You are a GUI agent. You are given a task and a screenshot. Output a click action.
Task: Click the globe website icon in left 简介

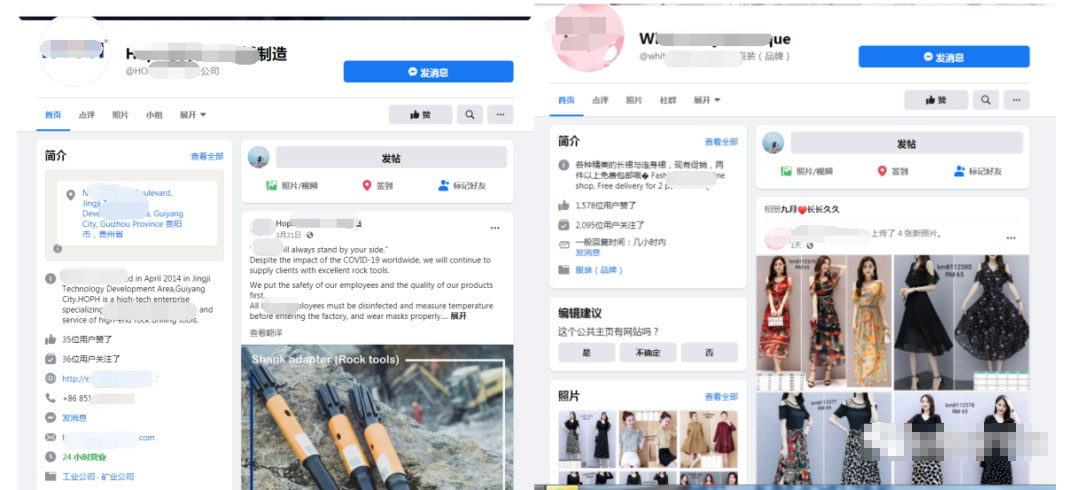click(x=50, y=378)
